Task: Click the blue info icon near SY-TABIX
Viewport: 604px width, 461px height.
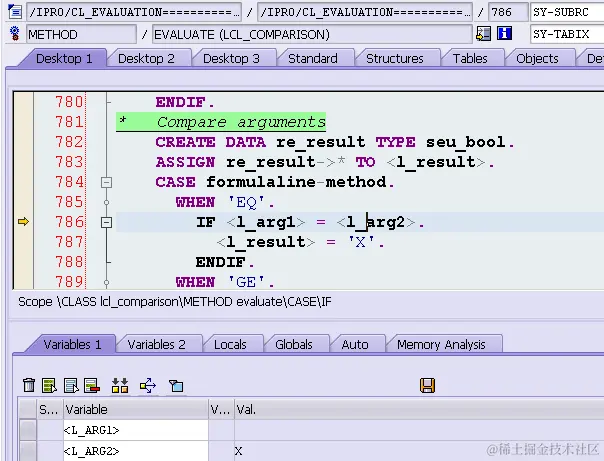Action: (x=504, y=34)
